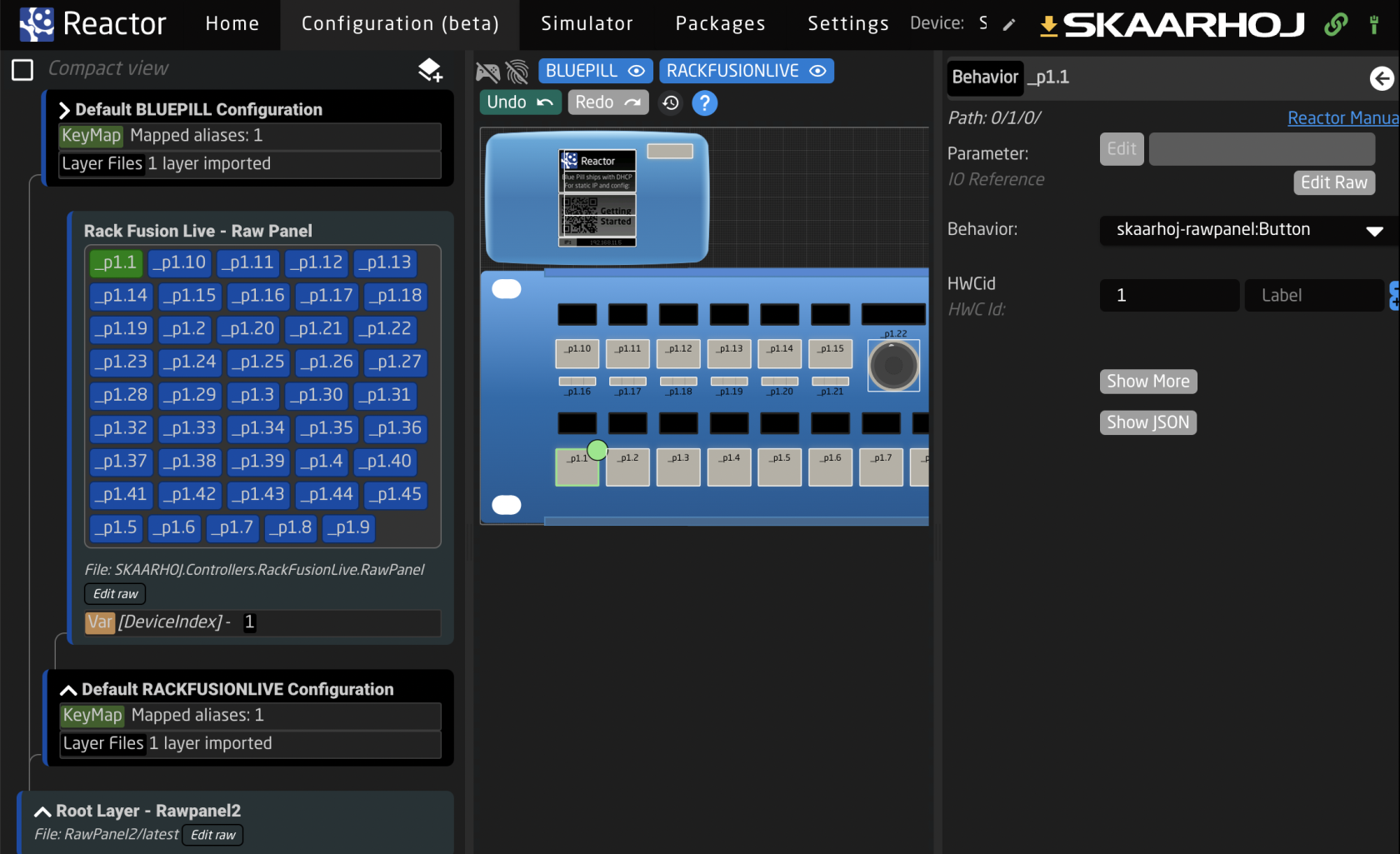Click the SKAARHOJ brand logo
The height and width of the screenshot is (854, 1400).
1184,26
